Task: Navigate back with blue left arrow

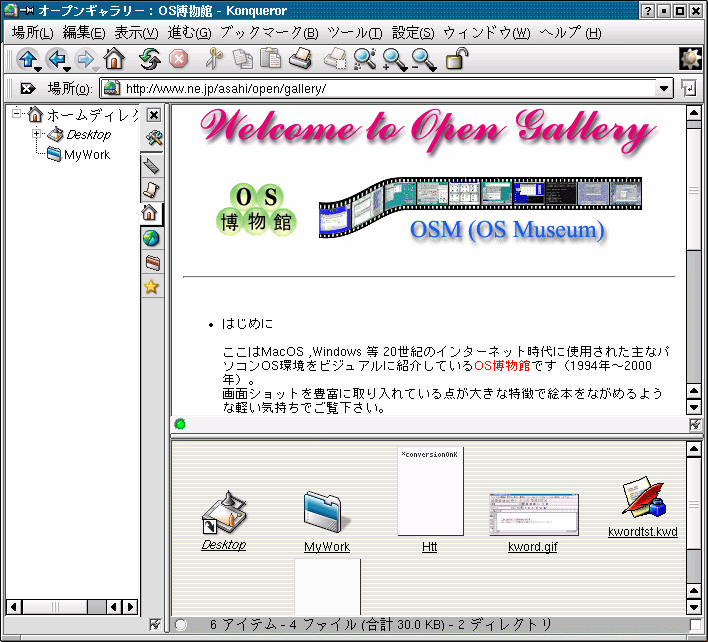Action: (x=56, y=59)
